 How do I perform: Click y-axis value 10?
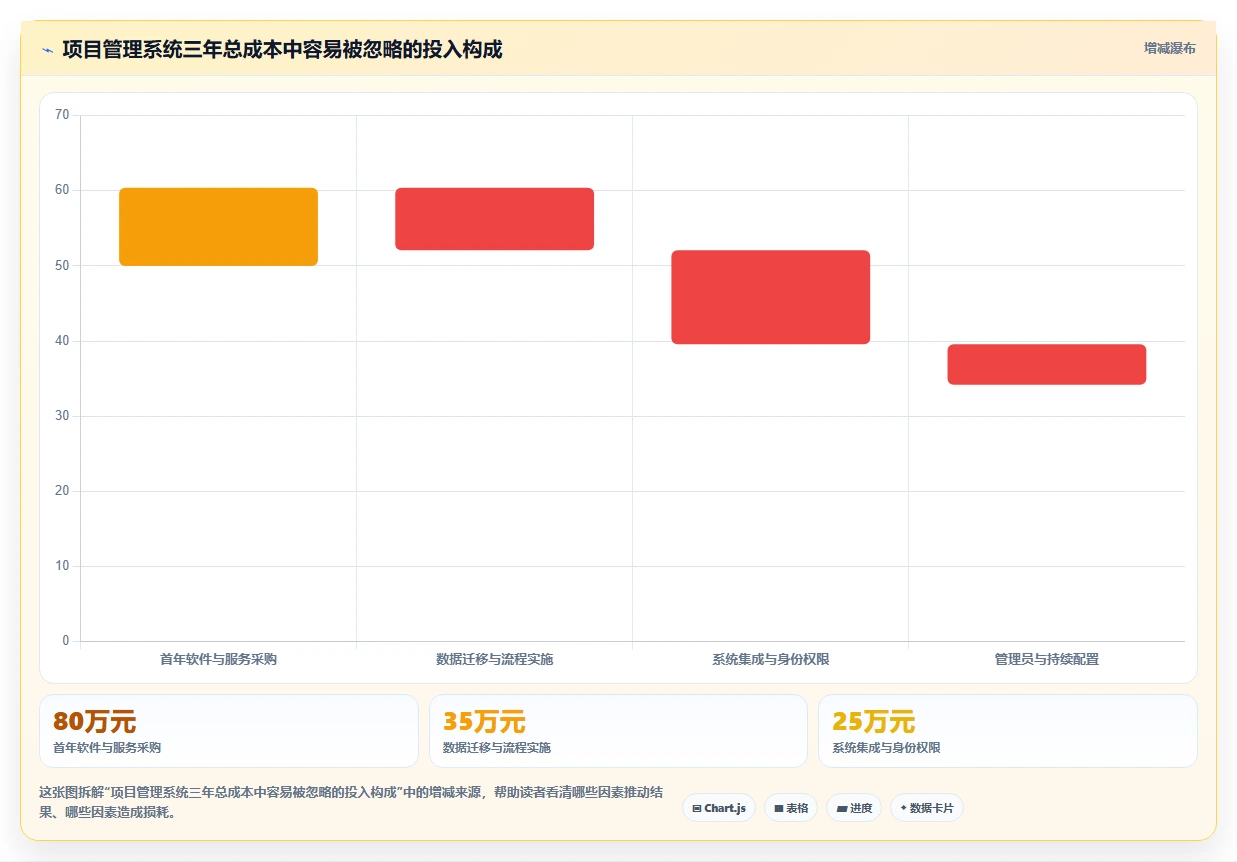pos(62,566)
